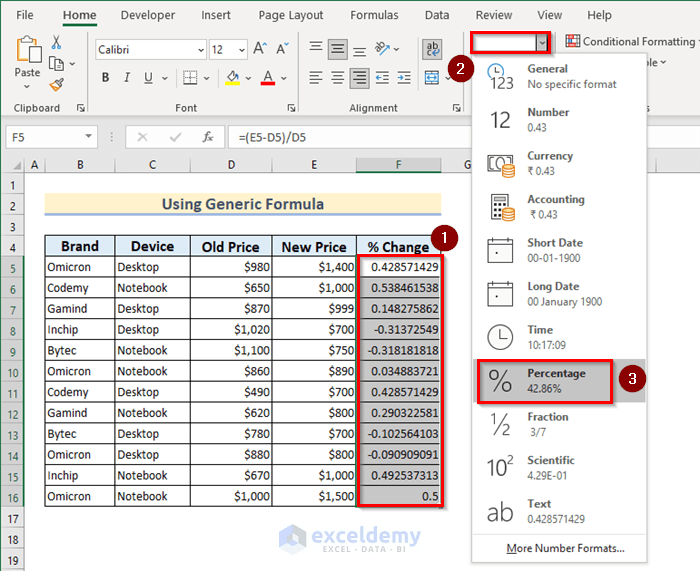Select Top Align icon

pos(316,48)
